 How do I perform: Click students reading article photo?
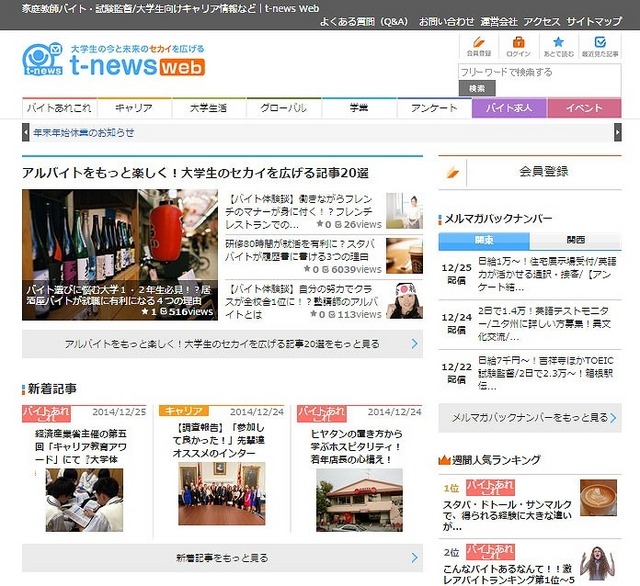click(x=84, y=499)
